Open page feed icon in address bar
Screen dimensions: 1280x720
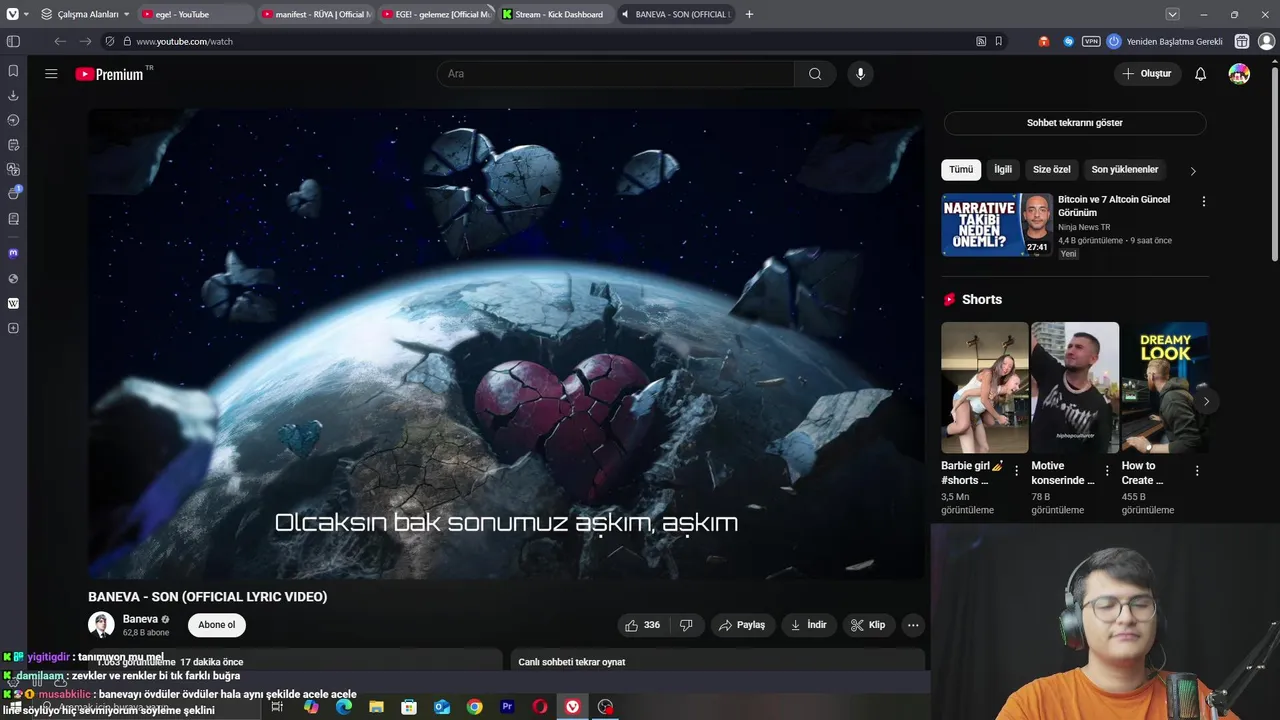(x=981, y=41)
